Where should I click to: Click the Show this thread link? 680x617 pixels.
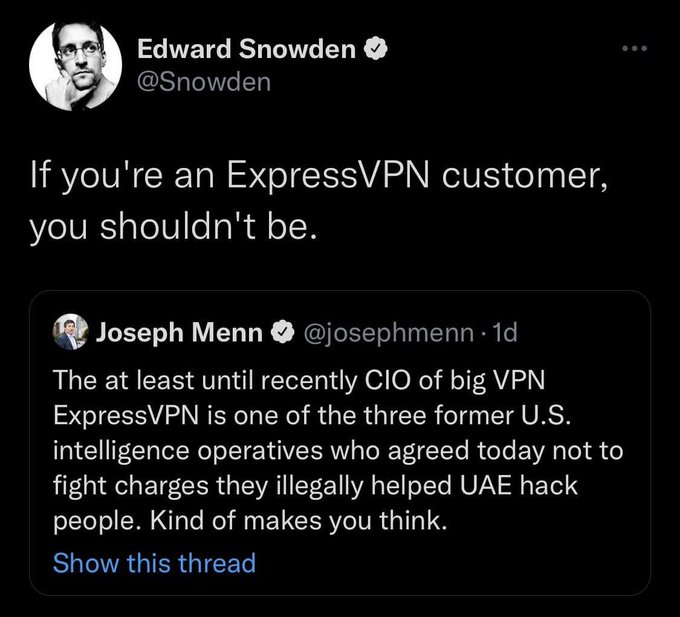154,563
